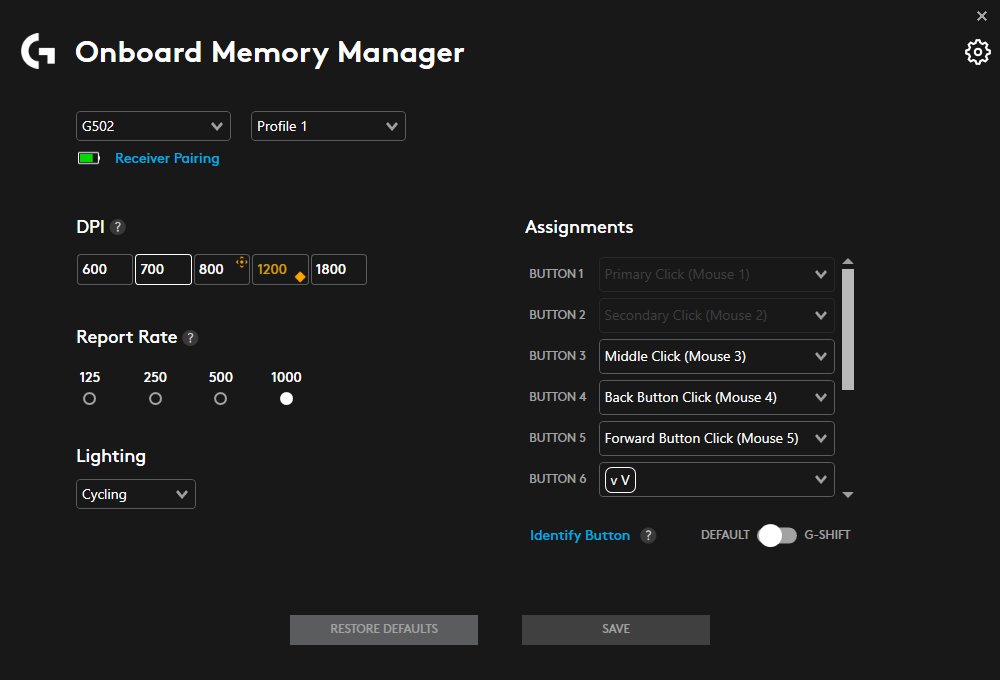
Task: Click the Receiver Pairing link
Action: pyautogui.click(x=167, y=158)
